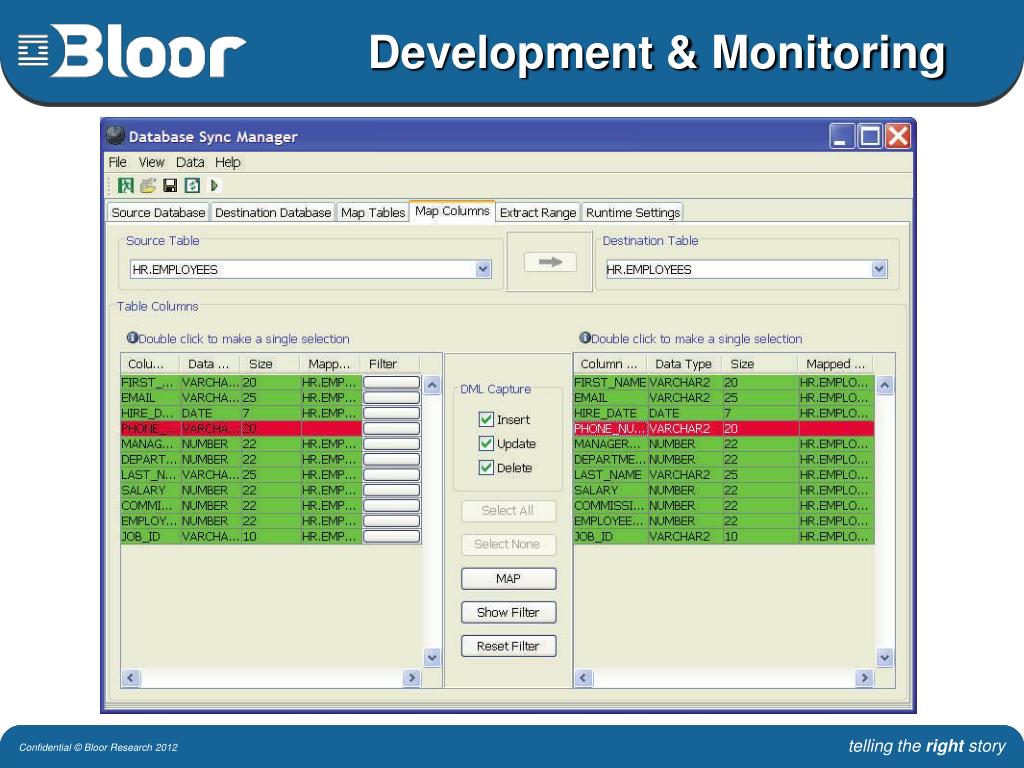Select the Map Tables tab
Viewport: 1024px width, 768px height.
(373, 212)
